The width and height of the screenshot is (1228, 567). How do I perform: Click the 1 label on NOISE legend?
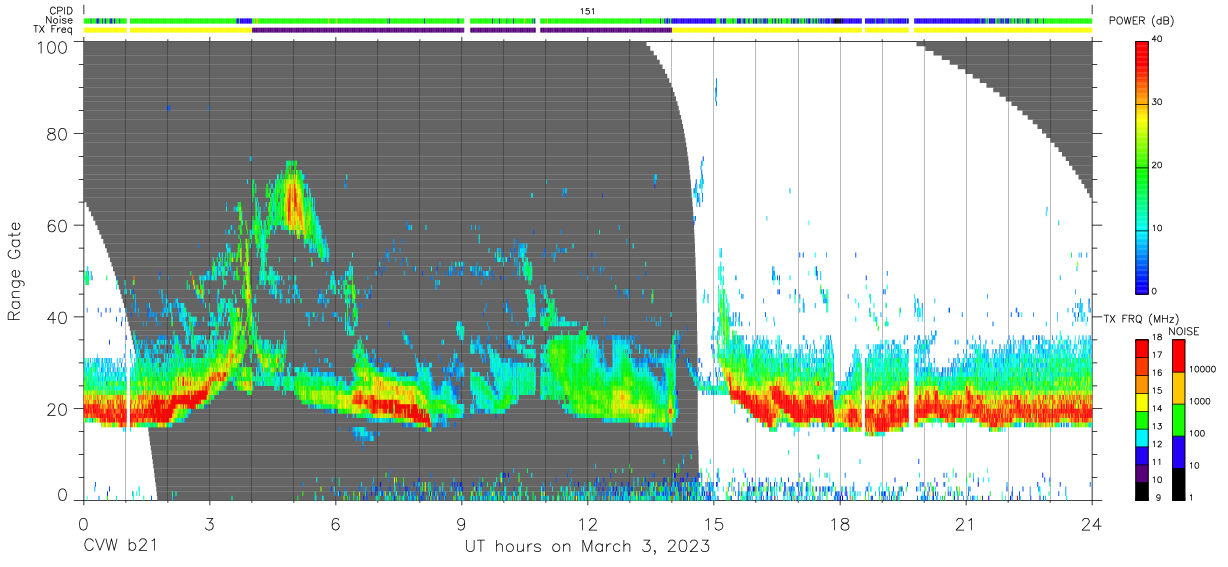(x=1192, y=497)
